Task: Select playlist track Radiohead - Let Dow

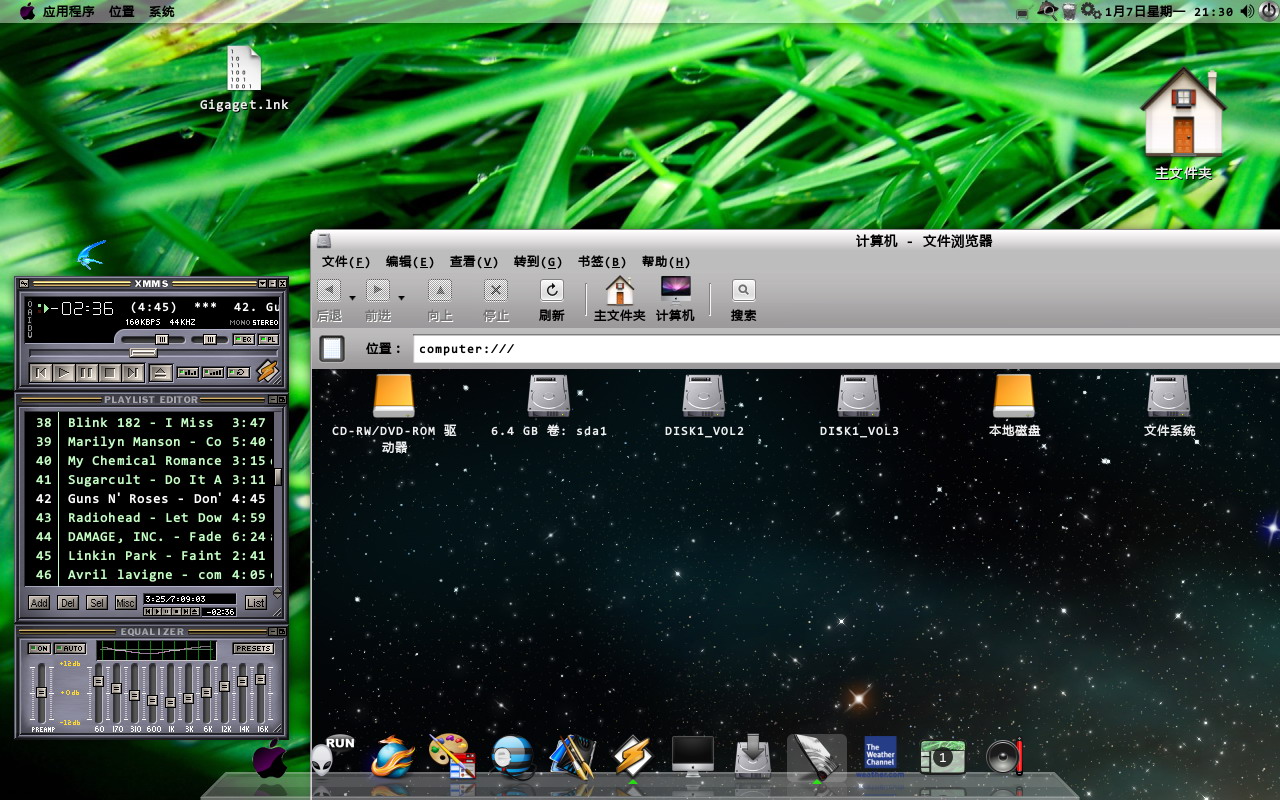Action: point(150,518)
